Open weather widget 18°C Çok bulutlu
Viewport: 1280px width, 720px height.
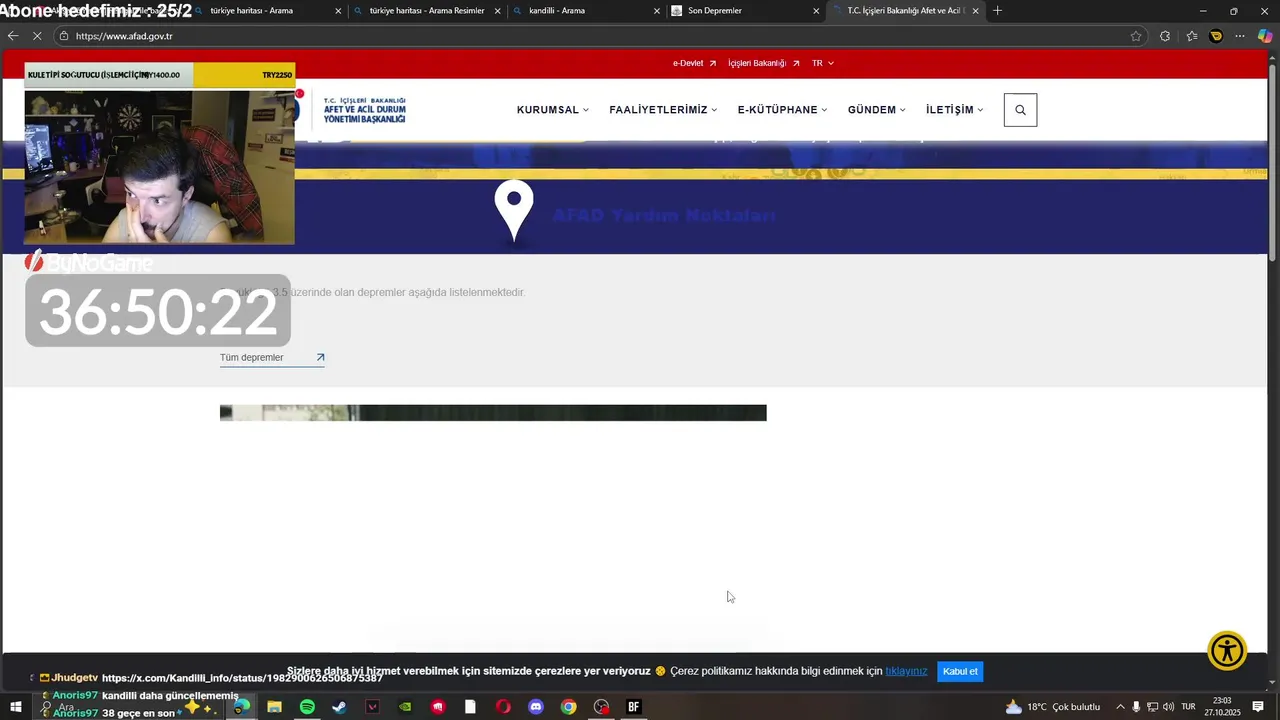[x=1053, y=707]
